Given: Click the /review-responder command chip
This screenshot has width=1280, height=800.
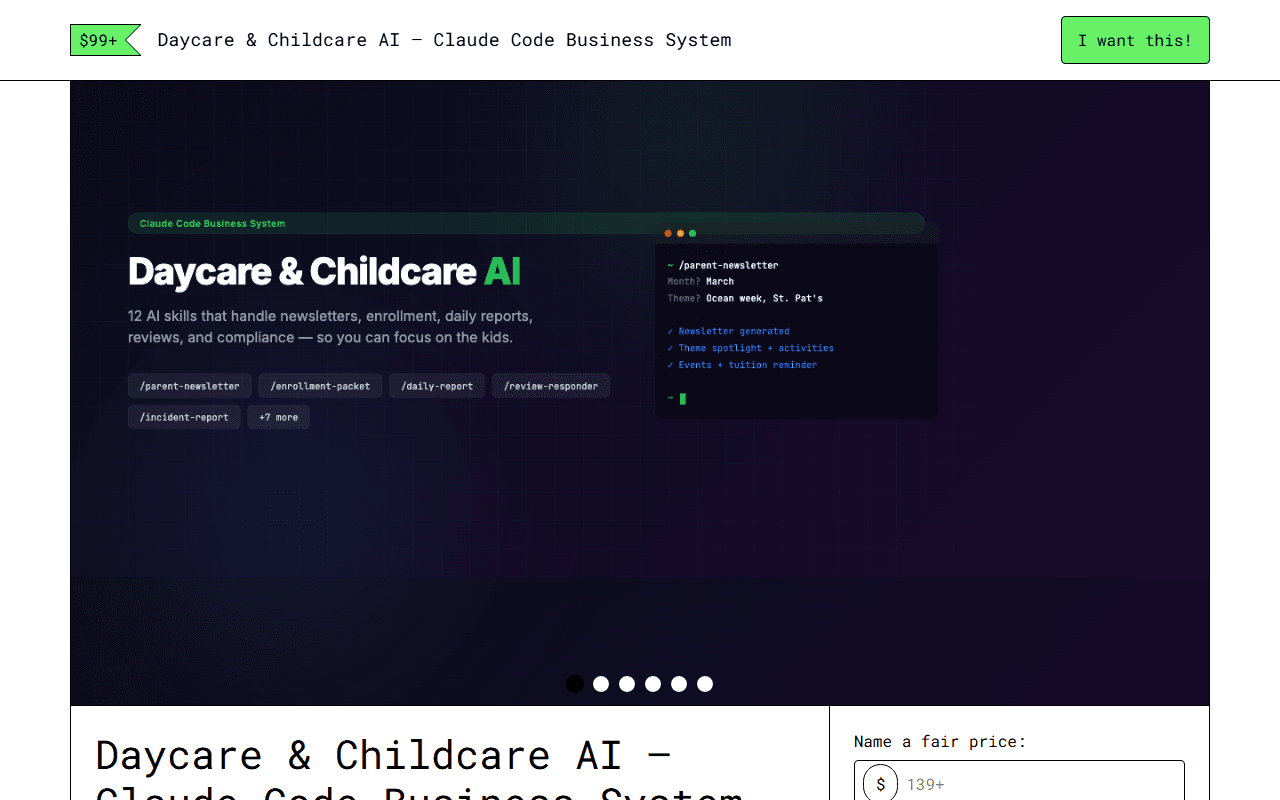Looking at the screenshot, I should (550, 385).
